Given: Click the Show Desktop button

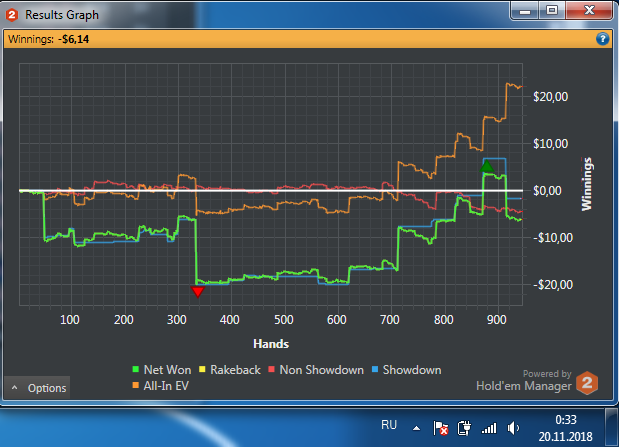Looking at the screenshot, I should coord(612,428).
